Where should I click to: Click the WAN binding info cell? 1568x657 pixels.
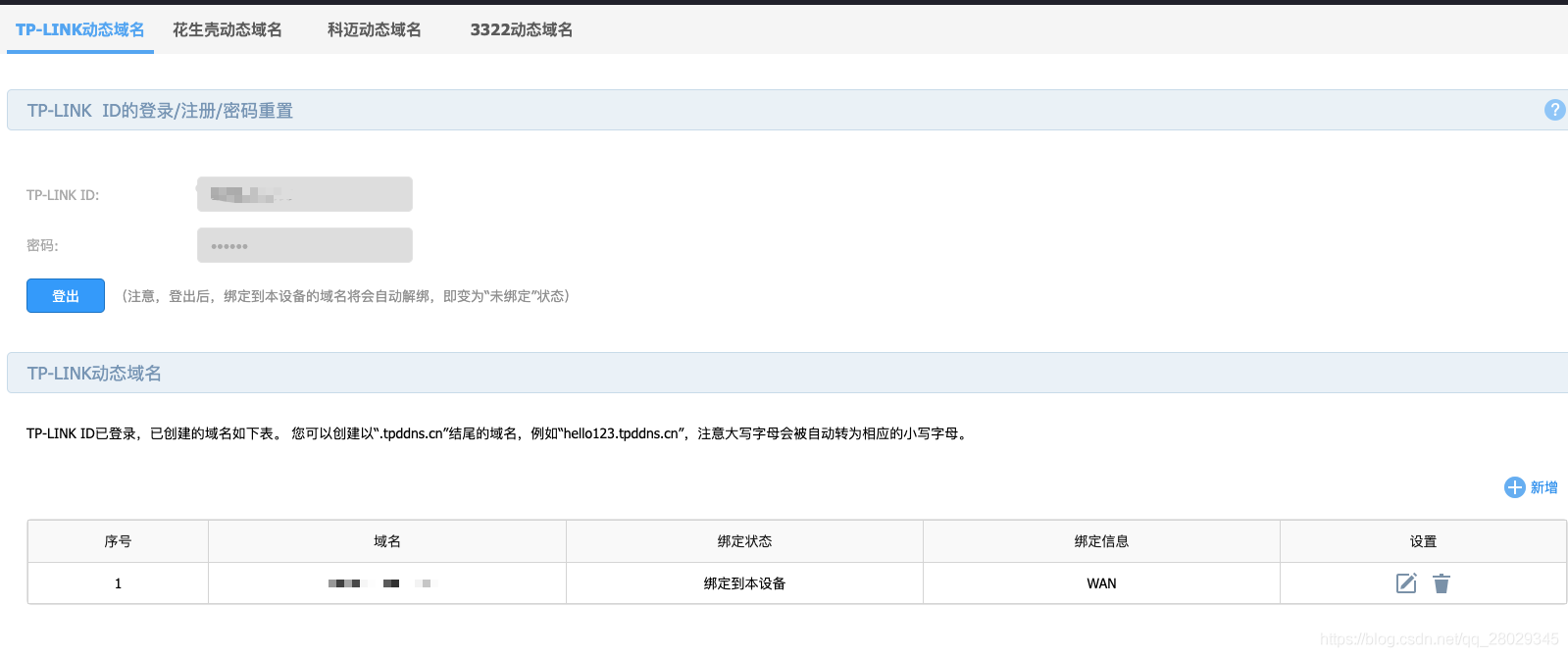point(1101,583)
